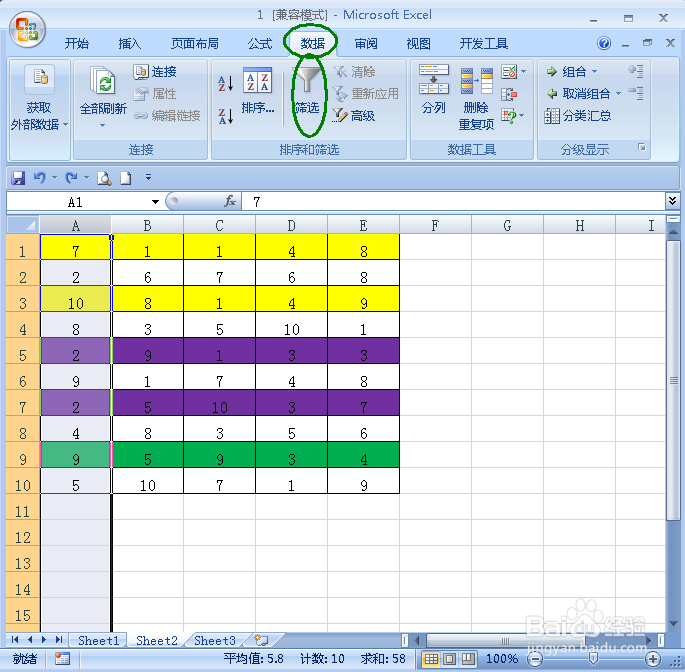Viewport: 685px width, 672px height.
Task: Click the 分类汇总 subtotal button
Action: click(578, 116)
